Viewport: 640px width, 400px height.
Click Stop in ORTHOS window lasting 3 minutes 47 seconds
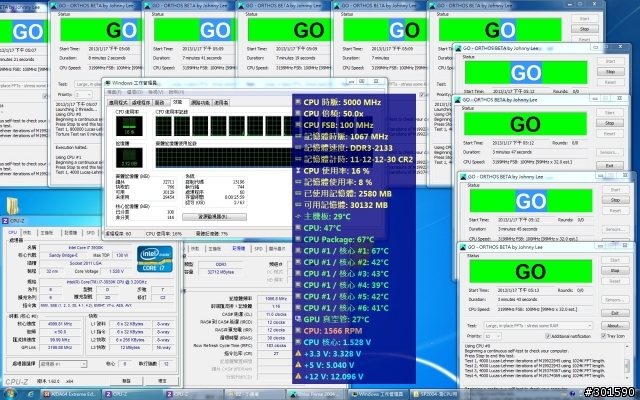(x=609, y=123)
